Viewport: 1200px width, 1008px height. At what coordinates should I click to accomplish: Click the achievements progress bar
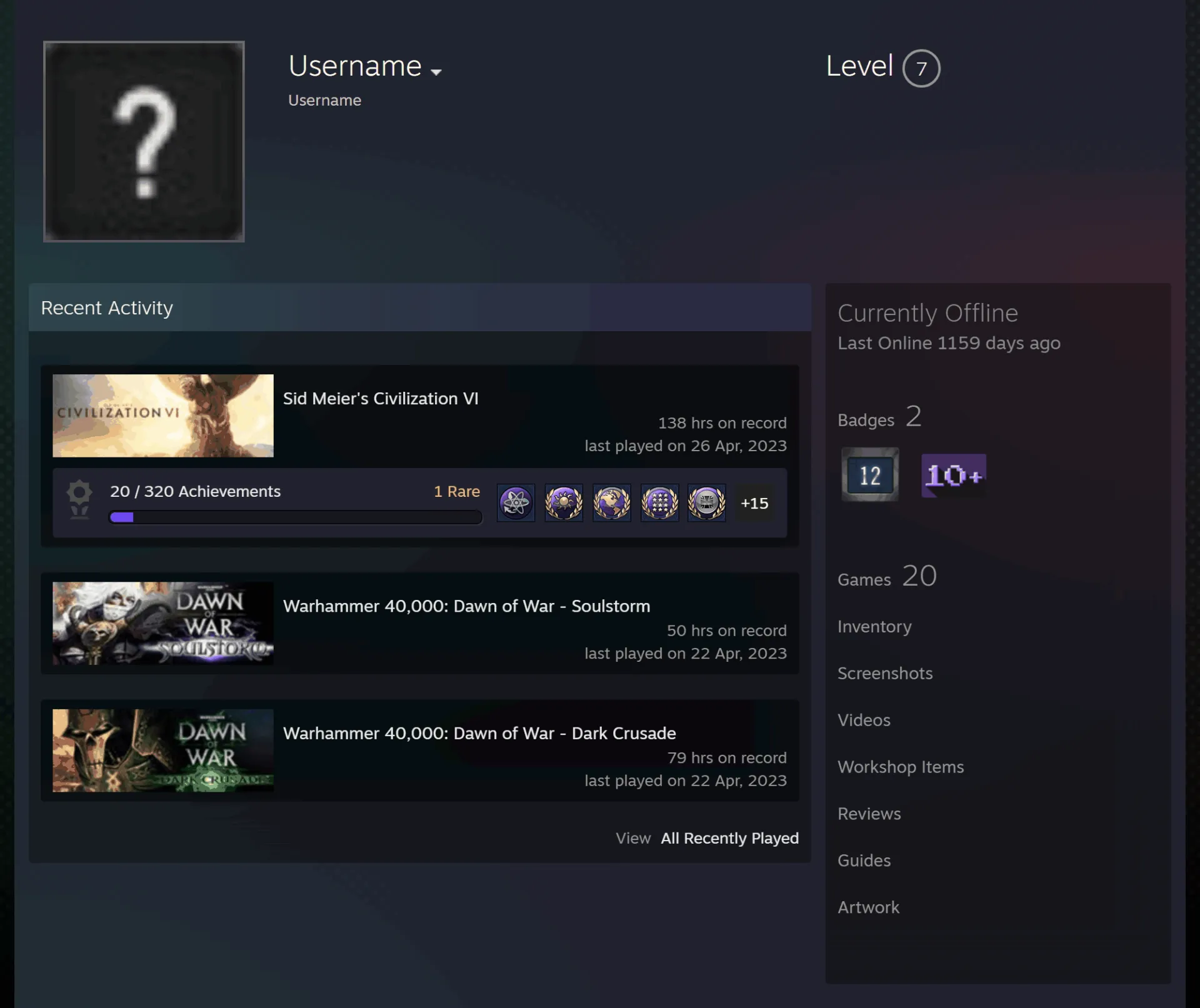coord(296,517)
